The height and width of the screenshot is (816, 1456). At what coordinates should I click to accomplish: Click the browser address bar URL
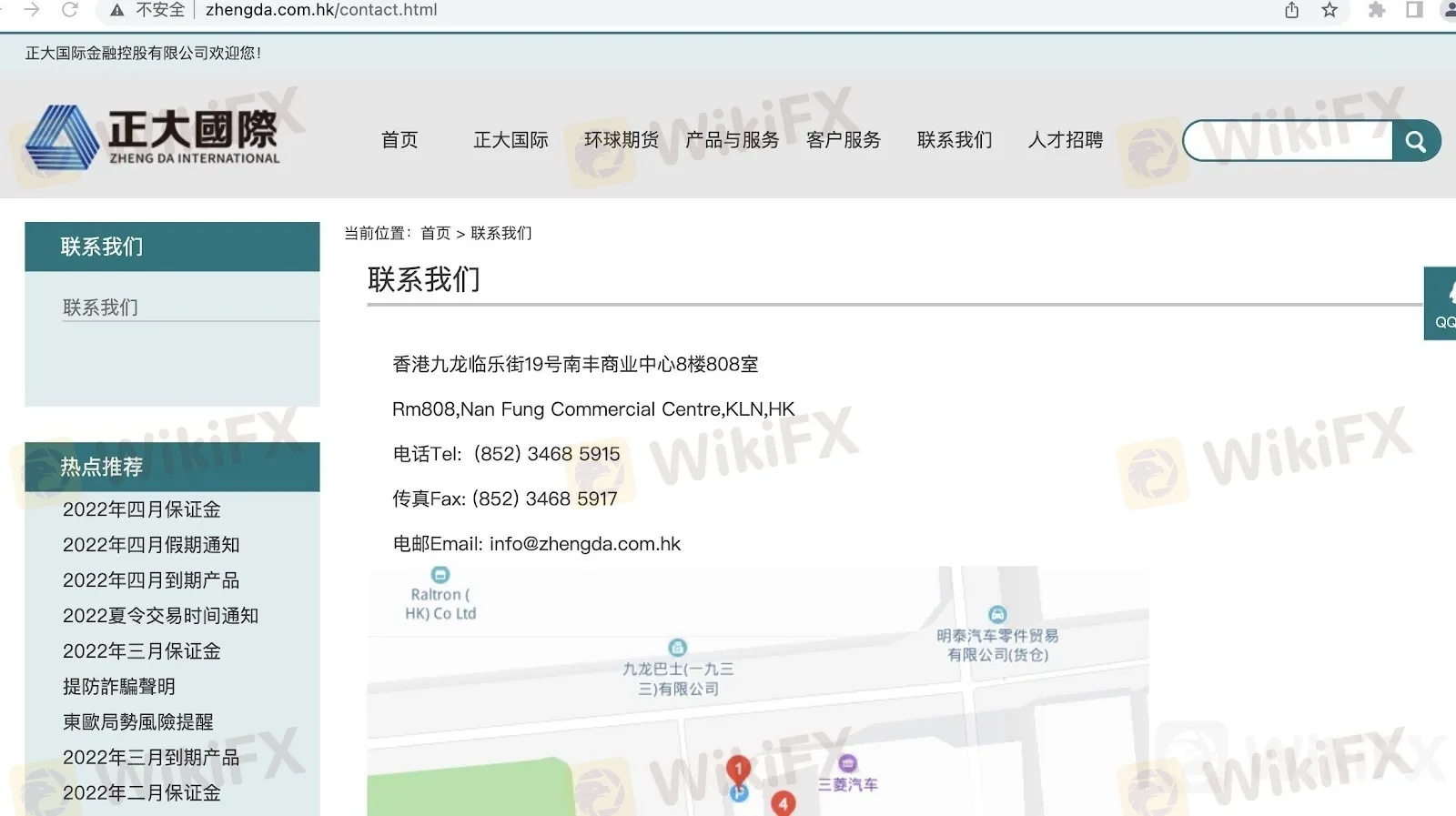coord(321,10)
